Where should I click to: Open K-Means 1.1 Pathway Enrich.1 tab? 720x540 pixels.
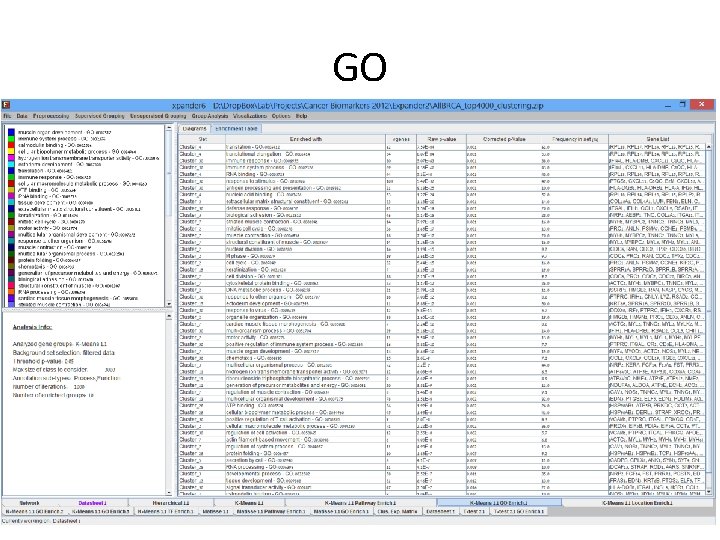[360, 503]
